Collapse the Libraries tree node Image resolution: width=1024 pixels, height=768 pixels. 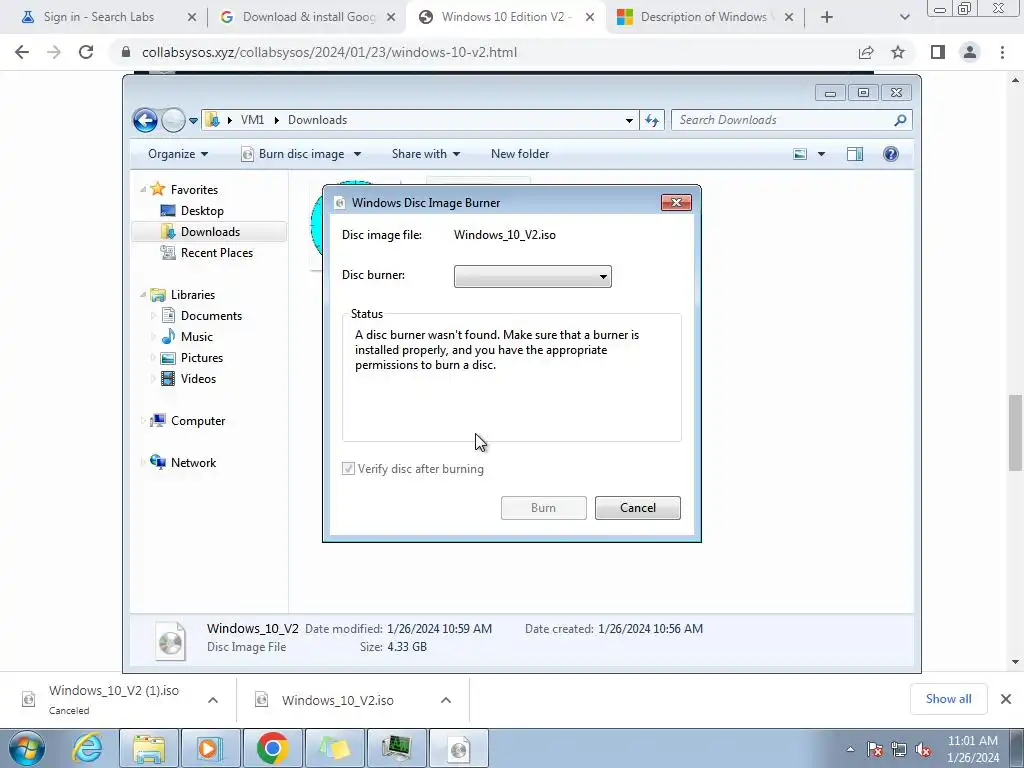pos(143,295)
